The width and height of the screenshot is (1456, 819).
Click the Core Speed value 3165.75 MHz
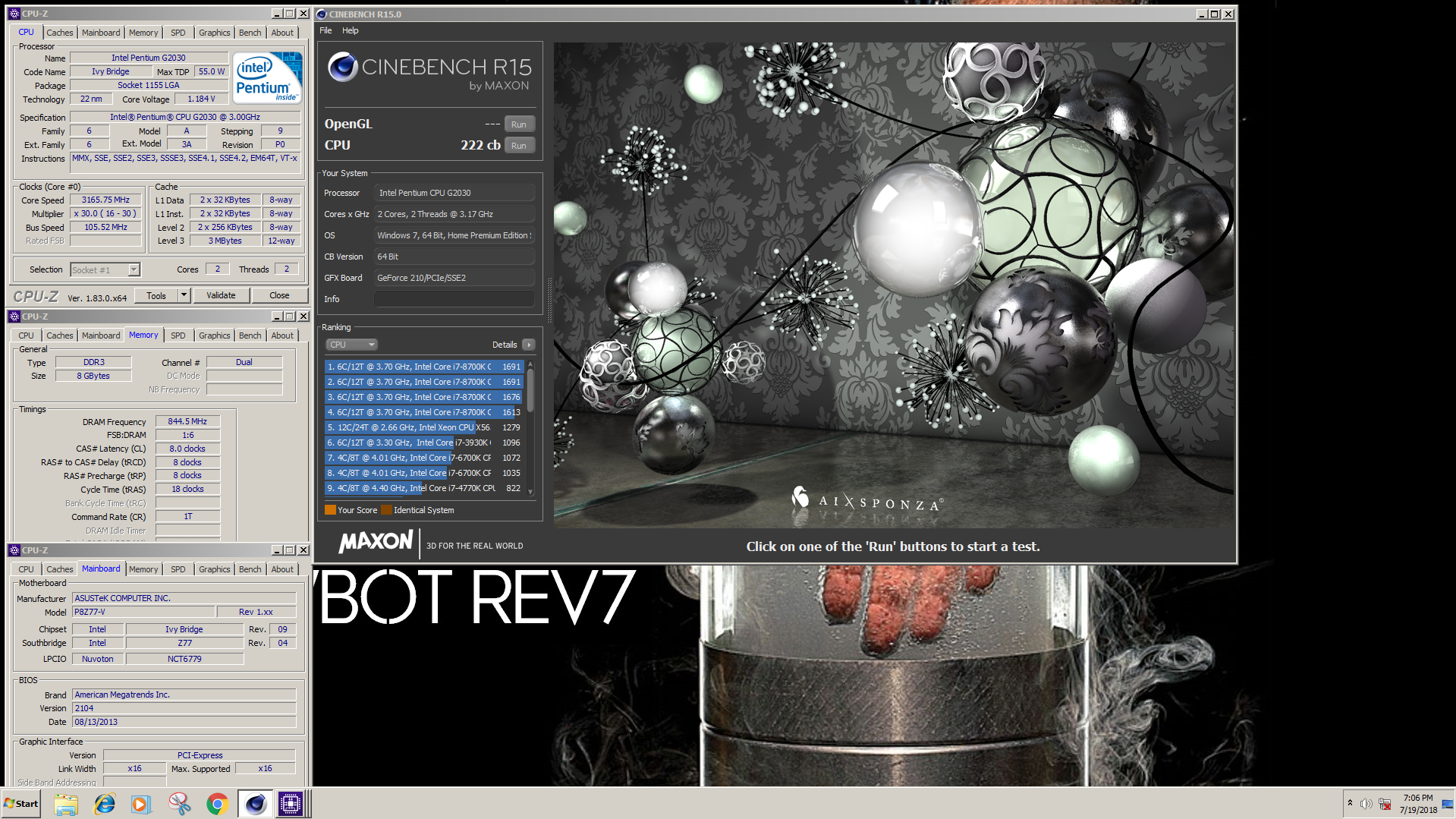106,200
